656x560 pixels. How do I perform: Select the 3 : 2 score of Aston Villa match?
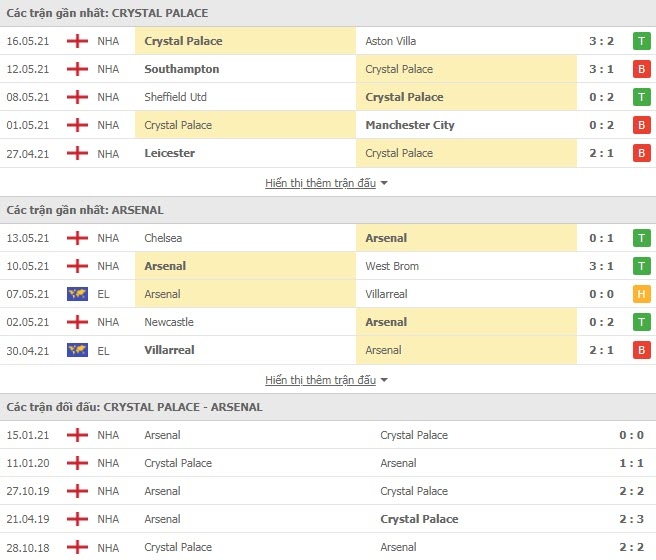pos(601,41)
